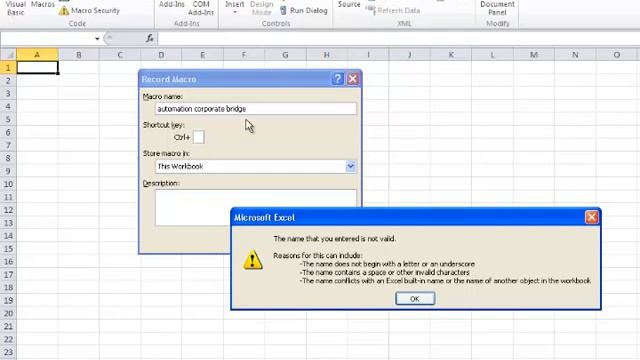The image size is (640, 360).
Task: Click the Run Dialog button
Action: 304,11
